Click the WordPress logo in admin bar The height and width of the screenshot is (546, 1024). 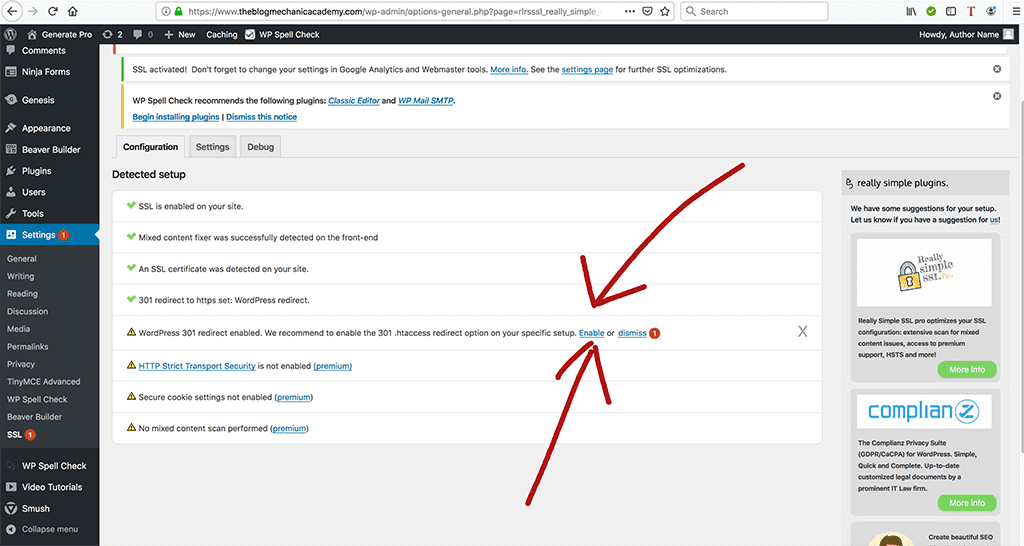coord(10,34)
